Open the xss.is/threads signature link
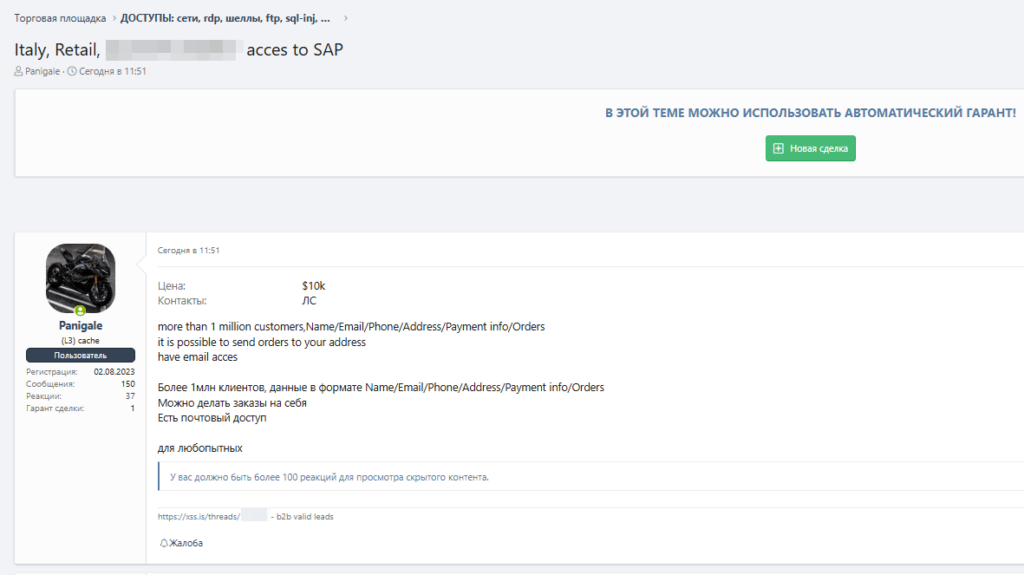 [200, 516]
